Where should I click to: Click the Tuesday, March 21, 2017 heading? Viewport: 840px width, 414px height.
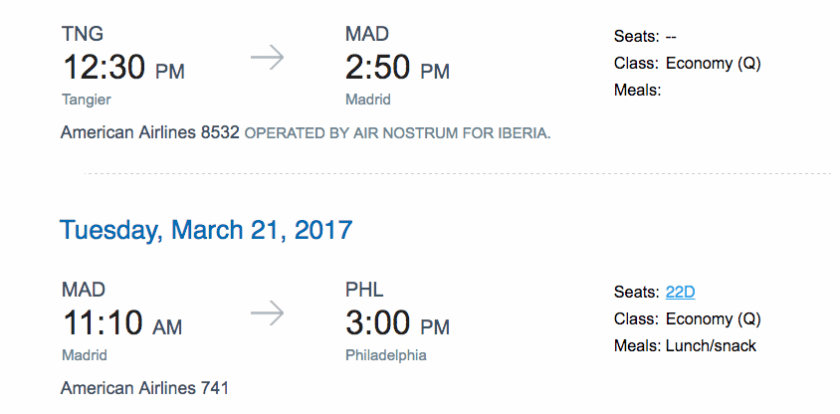206,230
